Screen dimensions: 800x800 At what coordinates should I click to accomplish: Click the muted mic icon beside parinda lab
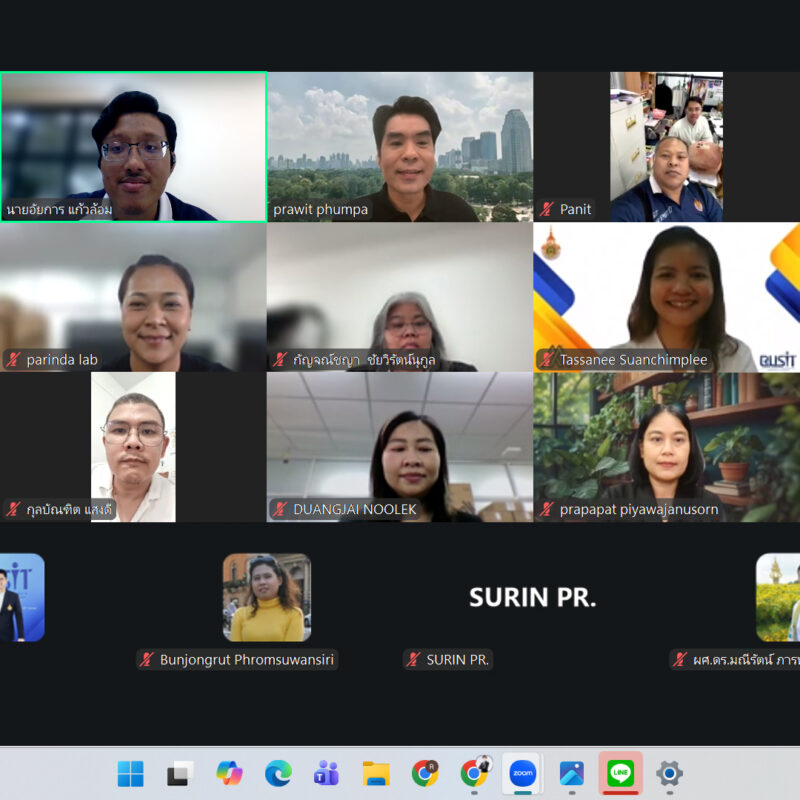(x=14, y=360)
